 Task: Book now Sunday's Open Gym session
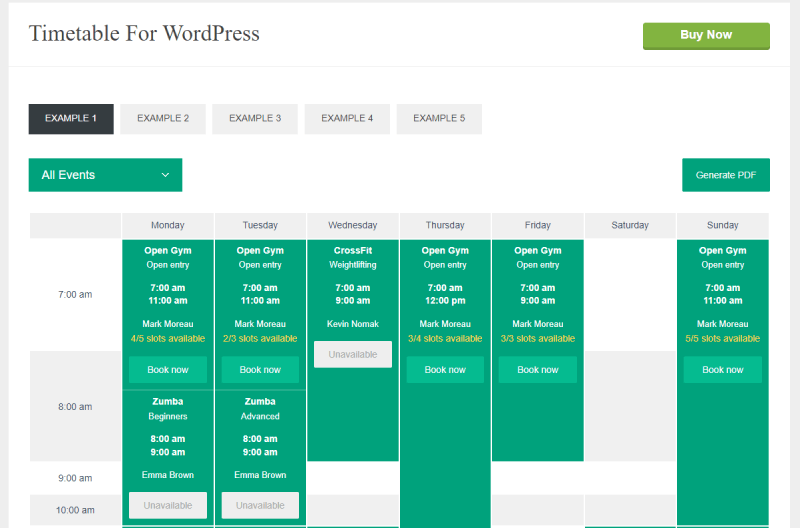click(x=722, y=370)
